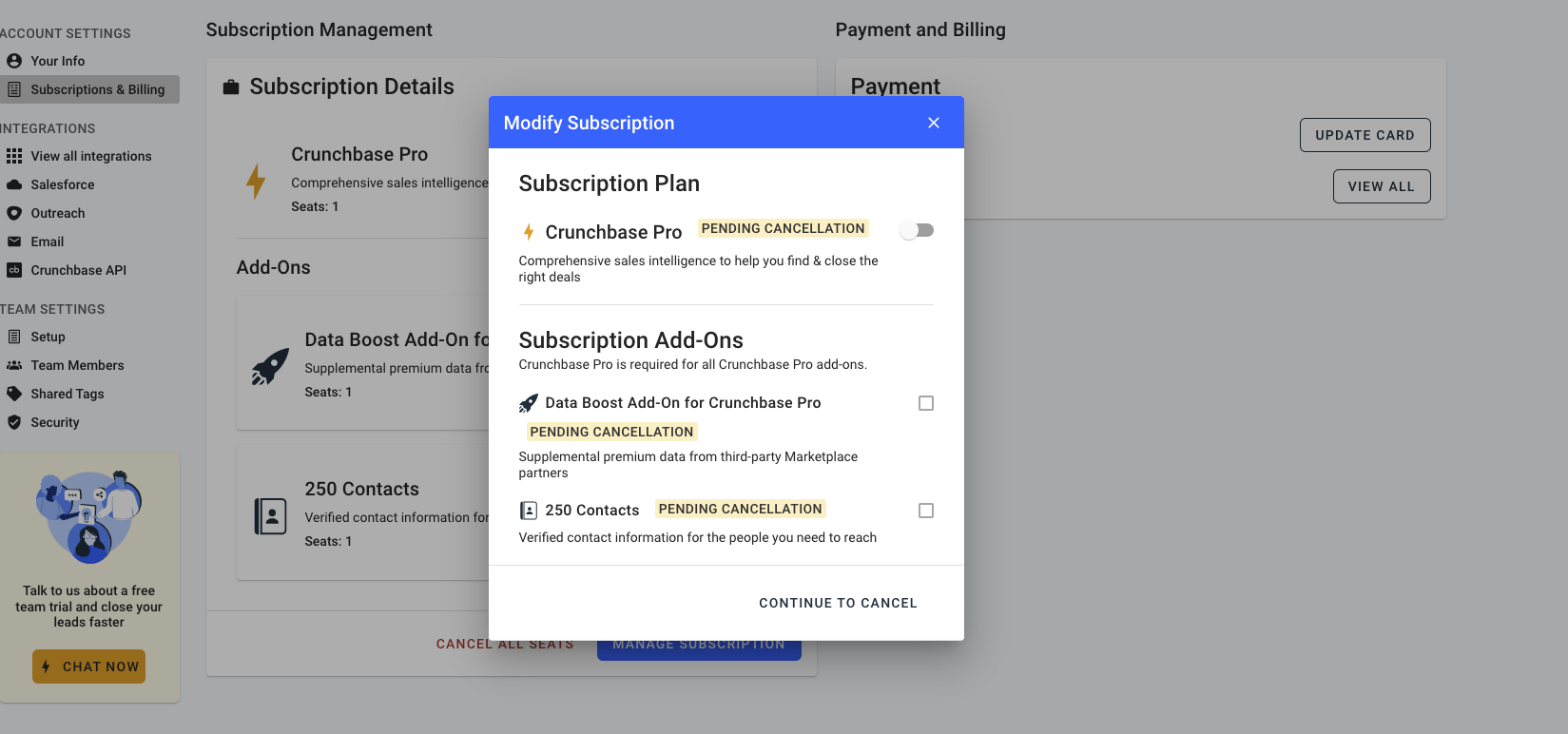Click the Salesforce cloud icon
This screenshot has width=1568, height=734.
14,184
